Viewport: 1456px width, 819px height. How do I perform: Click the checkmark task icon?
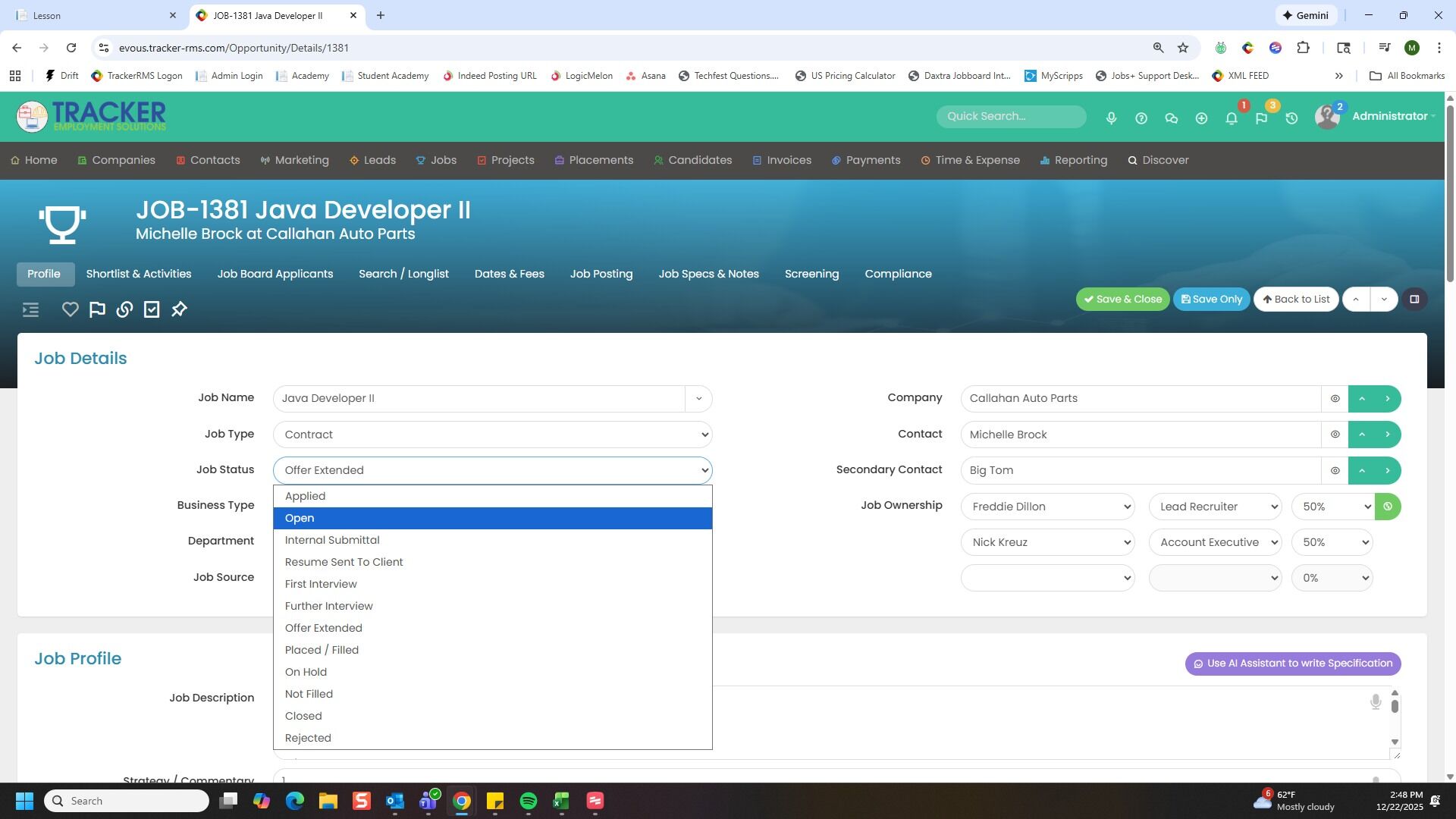click(x=152, y=309)
